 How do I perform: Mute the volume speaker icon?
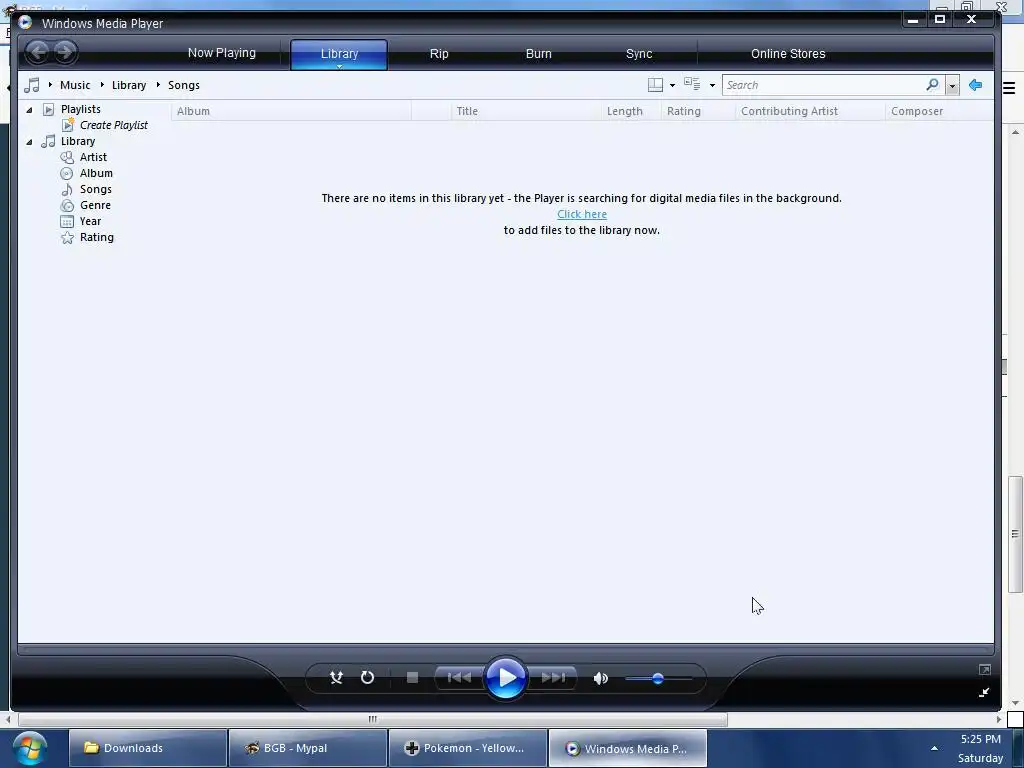point(601,679)
